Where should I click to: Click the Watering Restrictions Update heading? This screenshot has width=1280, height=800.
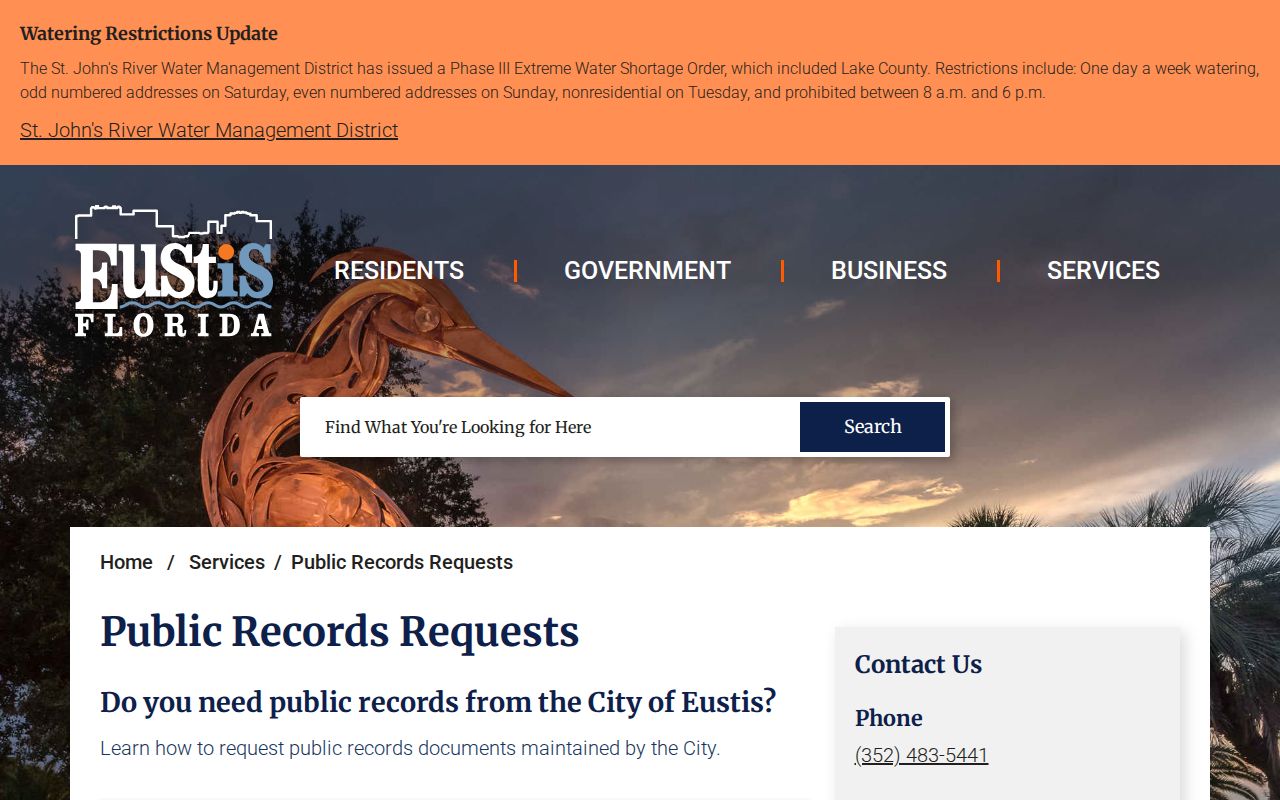point(149,33)
